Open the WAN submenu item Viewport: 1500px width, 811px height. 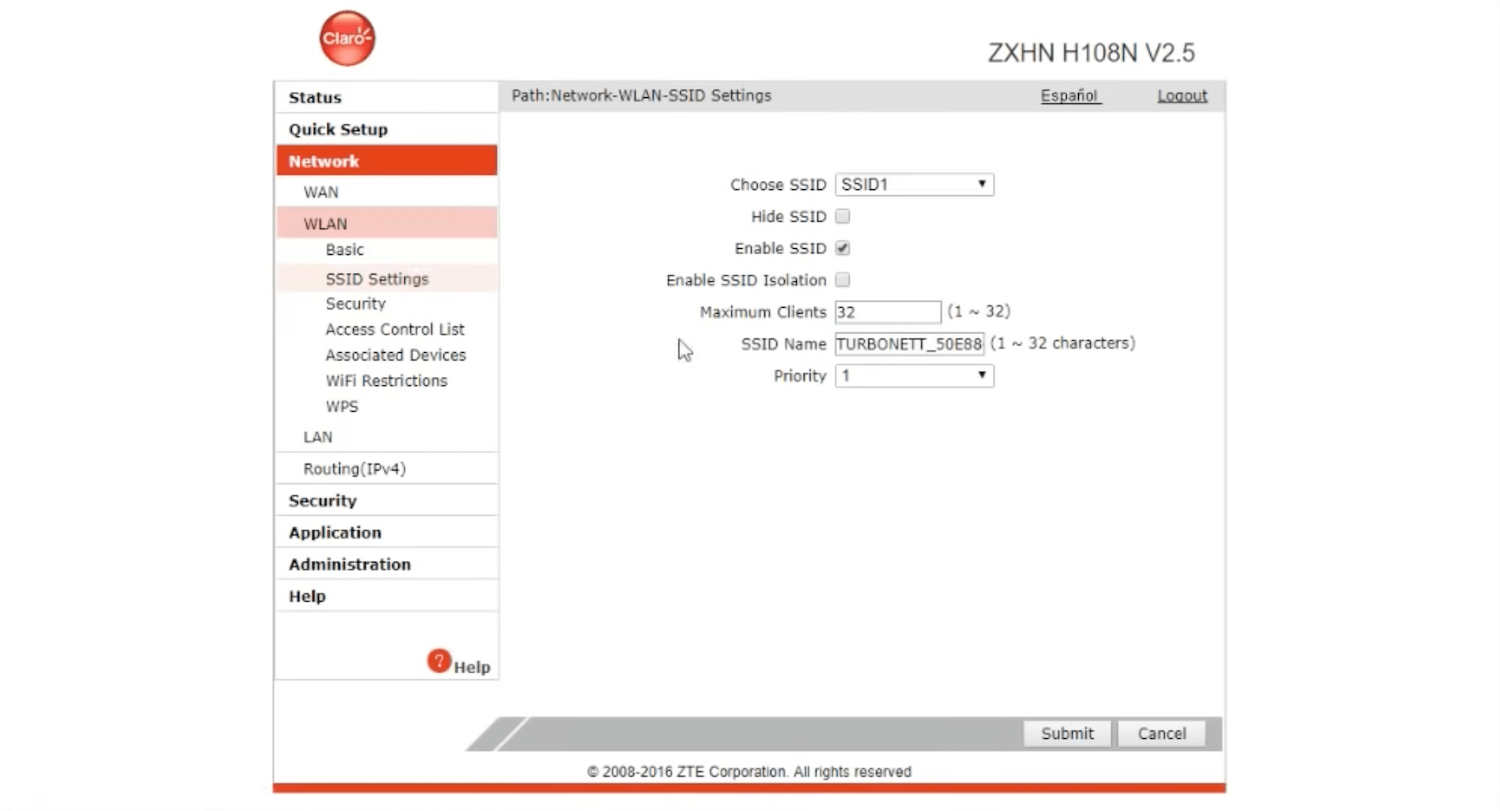pos(321,192)
